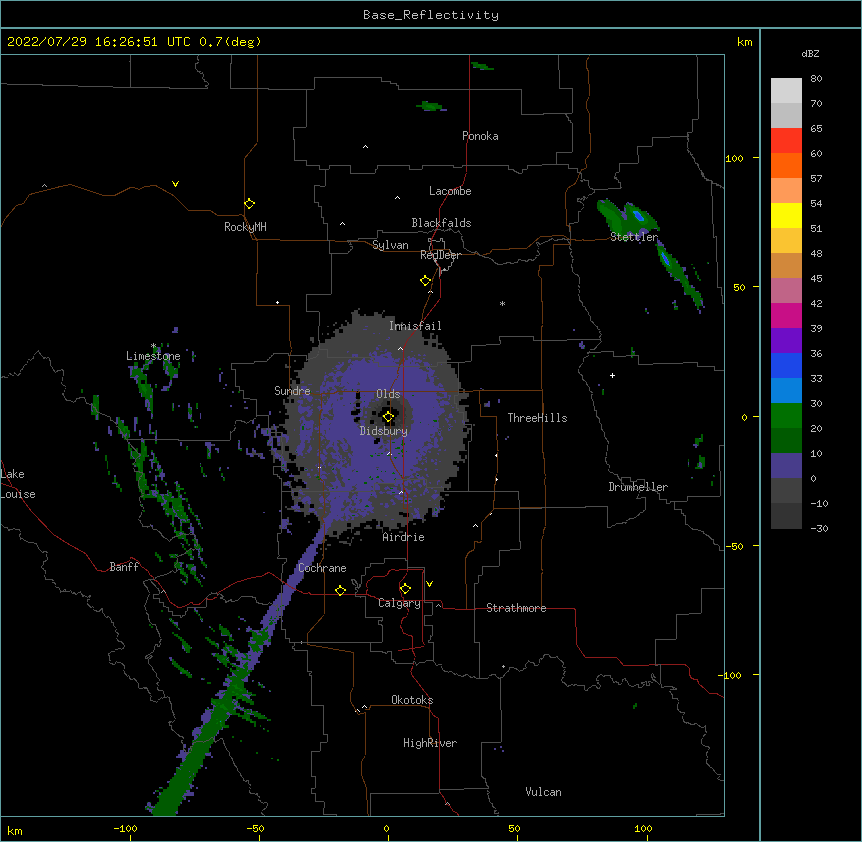Screen dimensions: 862x842
Task: Select the RedDeer city label
Action: (x=440, y=254)
